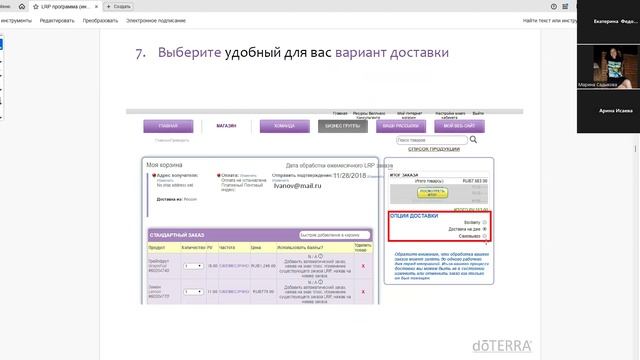Close the LRP программа document tab
Viewport: 640px width, 360px height.
click(96, 7)
